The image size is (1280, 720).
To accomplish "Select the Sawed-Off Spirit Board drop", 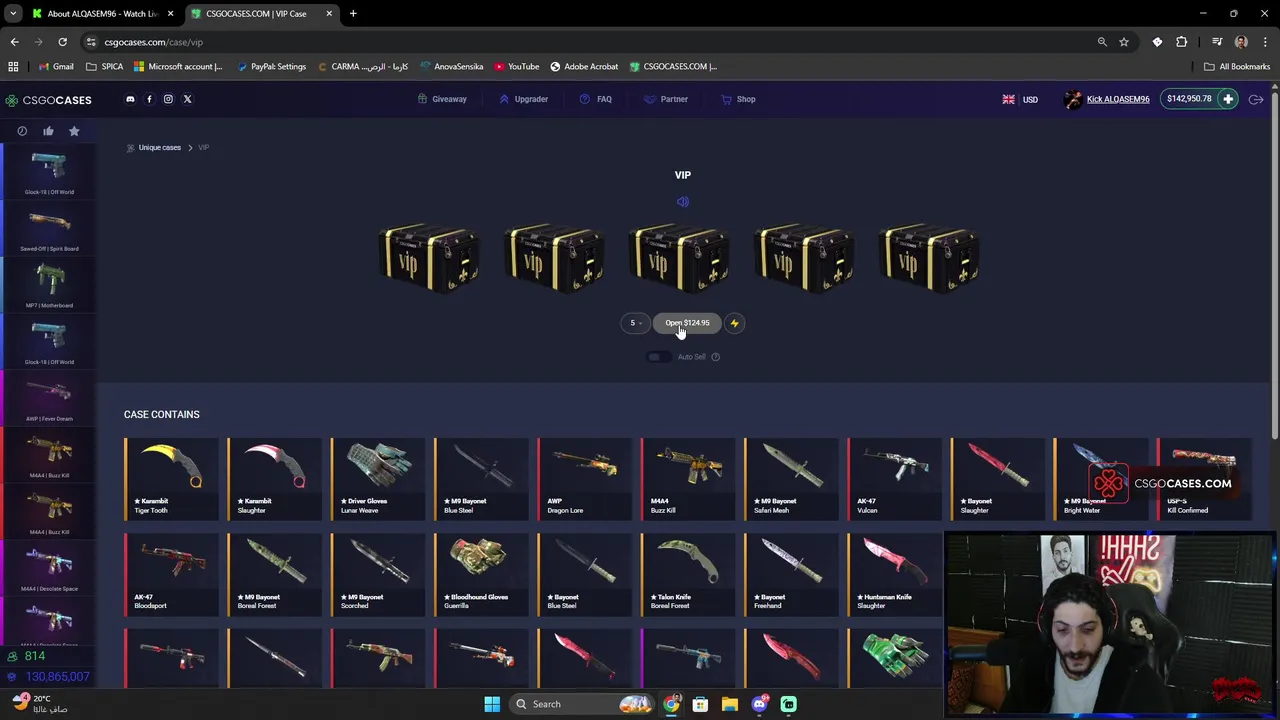I will tap(49, 228).
